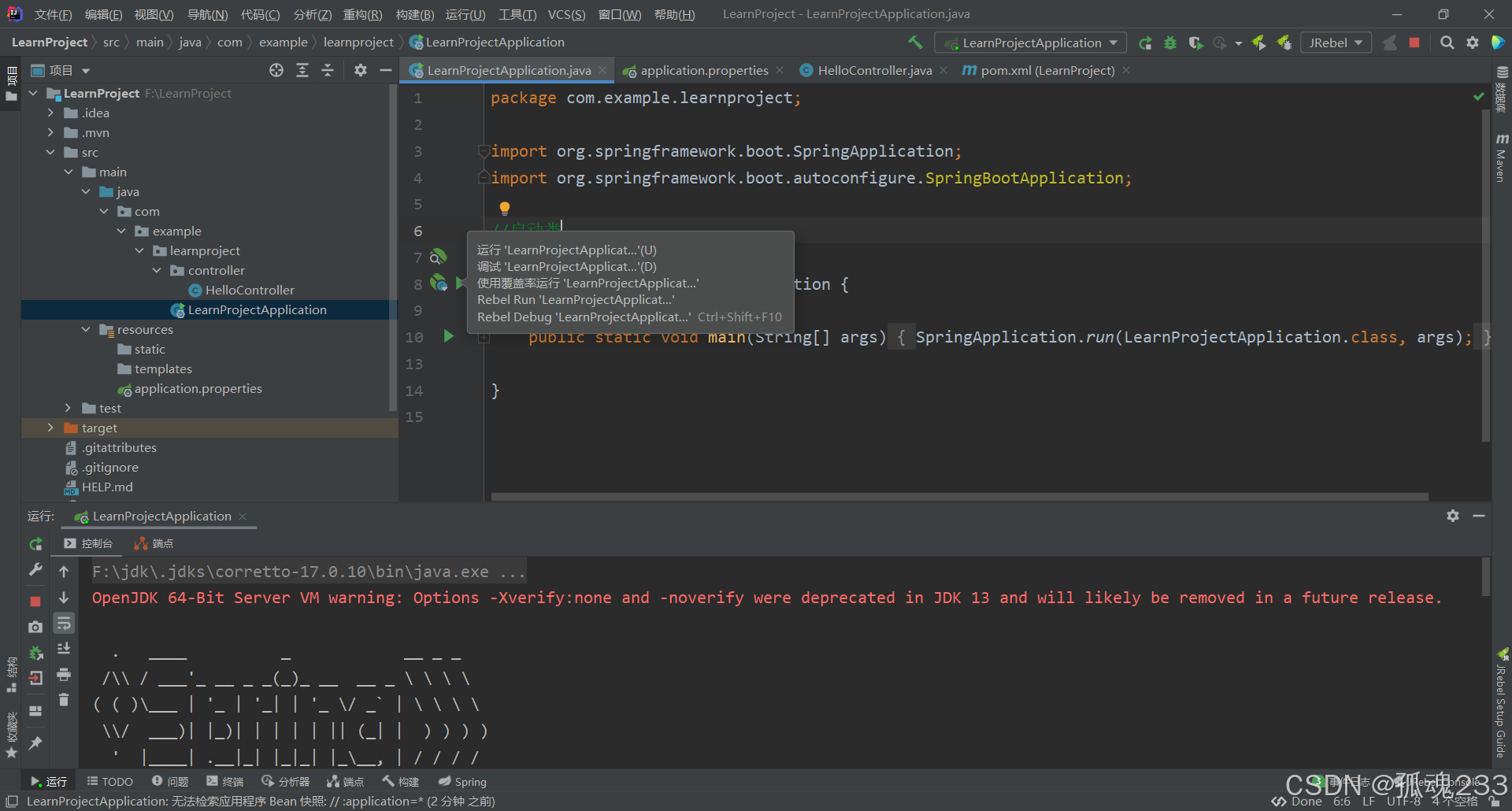This screenshot has height=811, width=1512.
Task: Toggle soft-wrap in console
Action: pos(64,624)
